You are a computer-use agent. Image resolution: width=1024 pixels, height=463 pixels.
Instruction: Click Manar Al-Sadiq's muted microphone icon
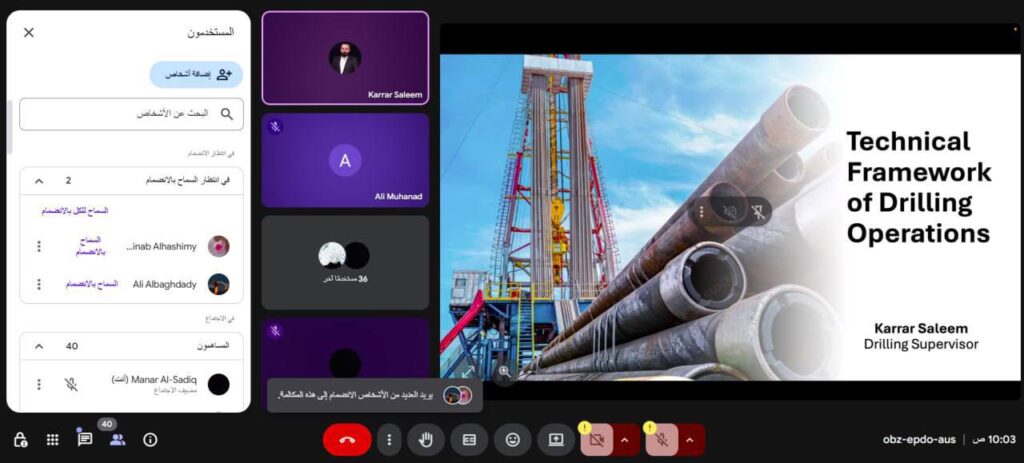(x=71, y=384)
